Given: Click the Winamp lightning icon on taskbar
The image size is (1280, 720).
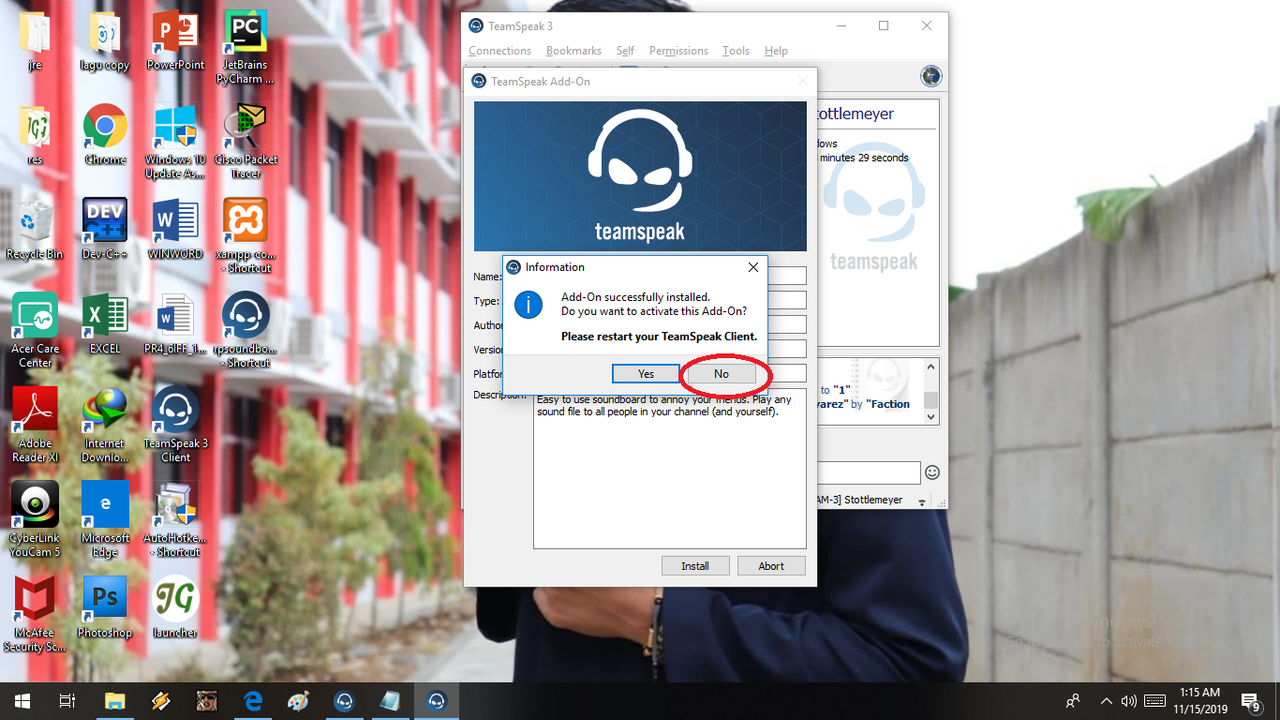Looking at the screenshot, I should point(161,701).
